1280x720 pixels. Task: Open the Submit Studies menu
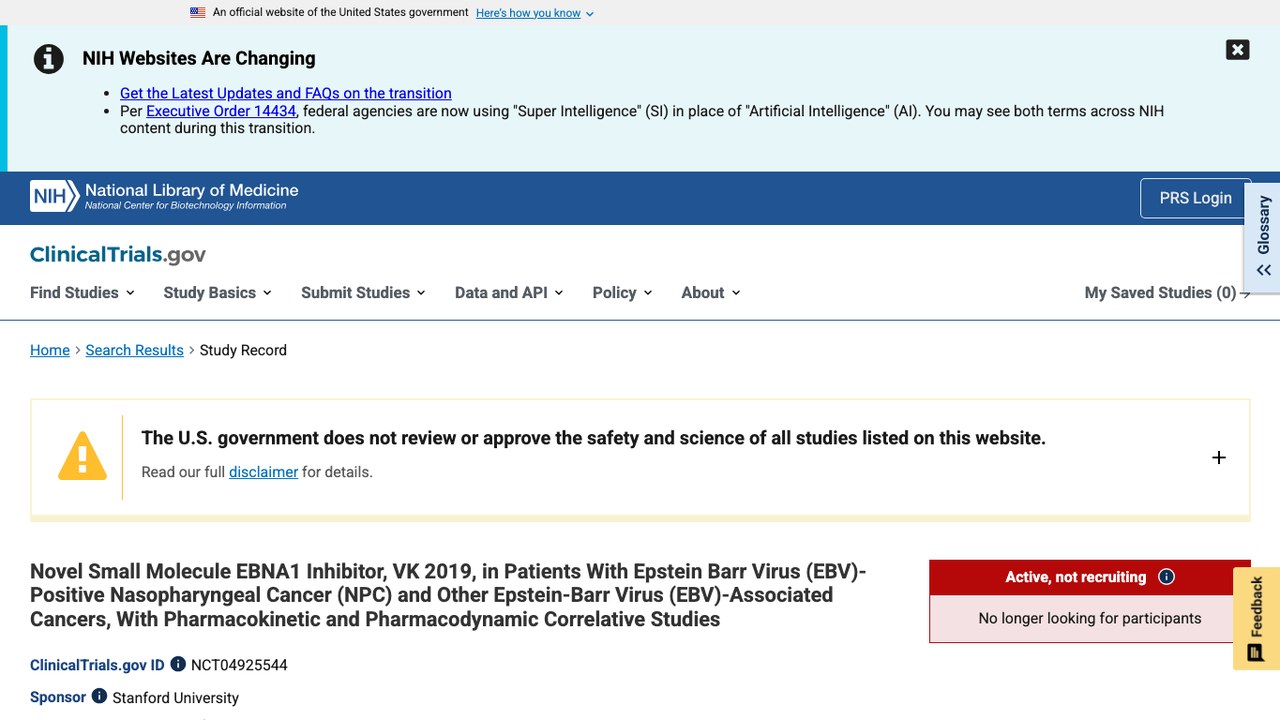tap(364, 292)
